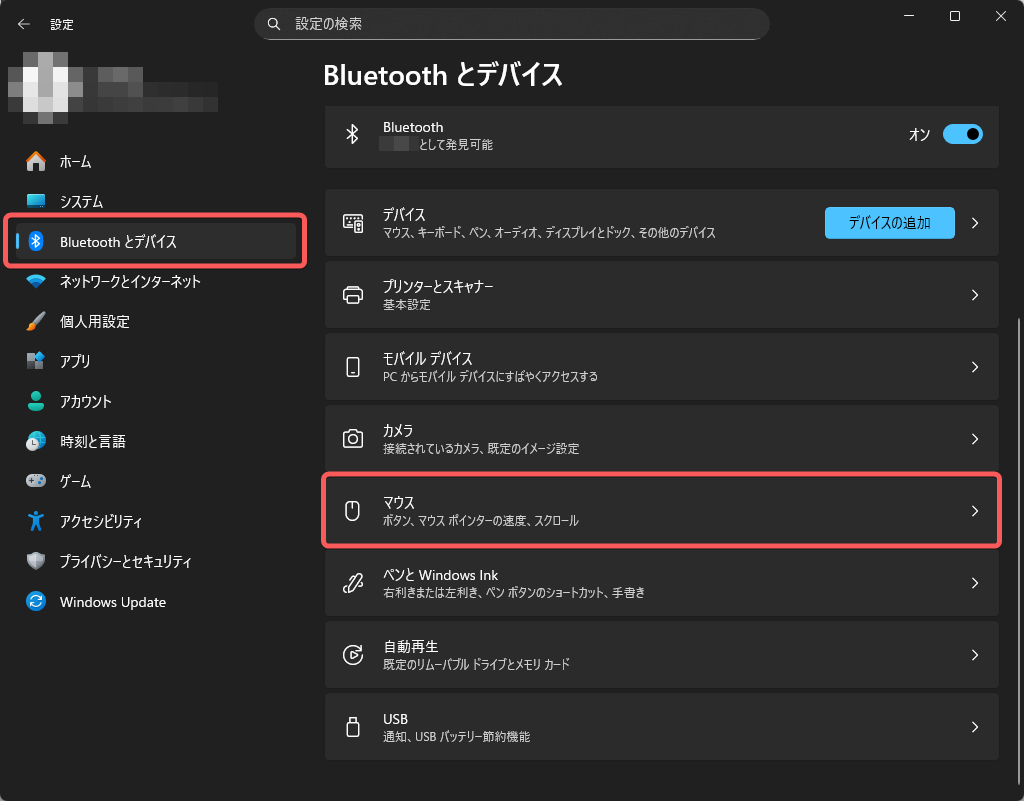Screen dimensions: 1024x801
Task: Click the Bluetooth とデバイス page heading
Action: pyautogui.click(x=443, y=74)
